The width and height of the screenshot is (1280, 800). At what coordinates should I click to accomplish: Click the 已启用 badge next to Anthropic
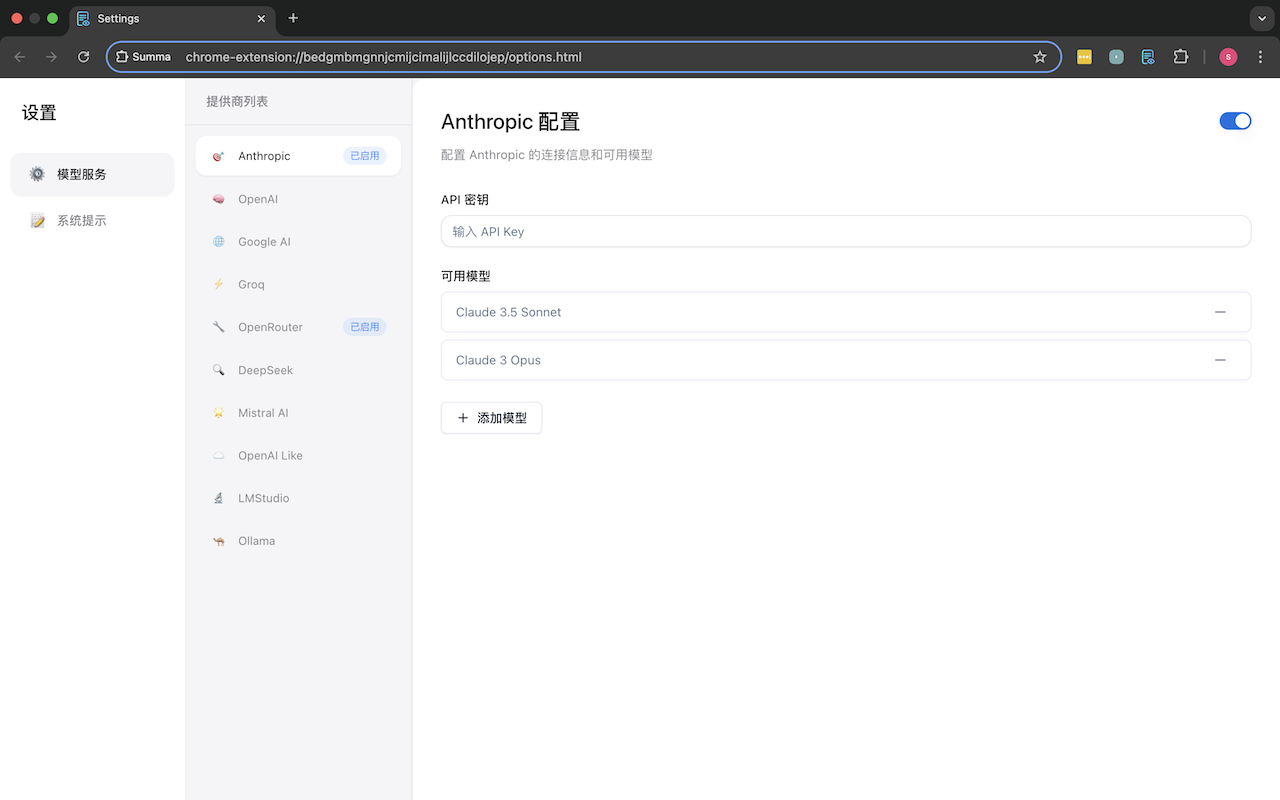365,156
